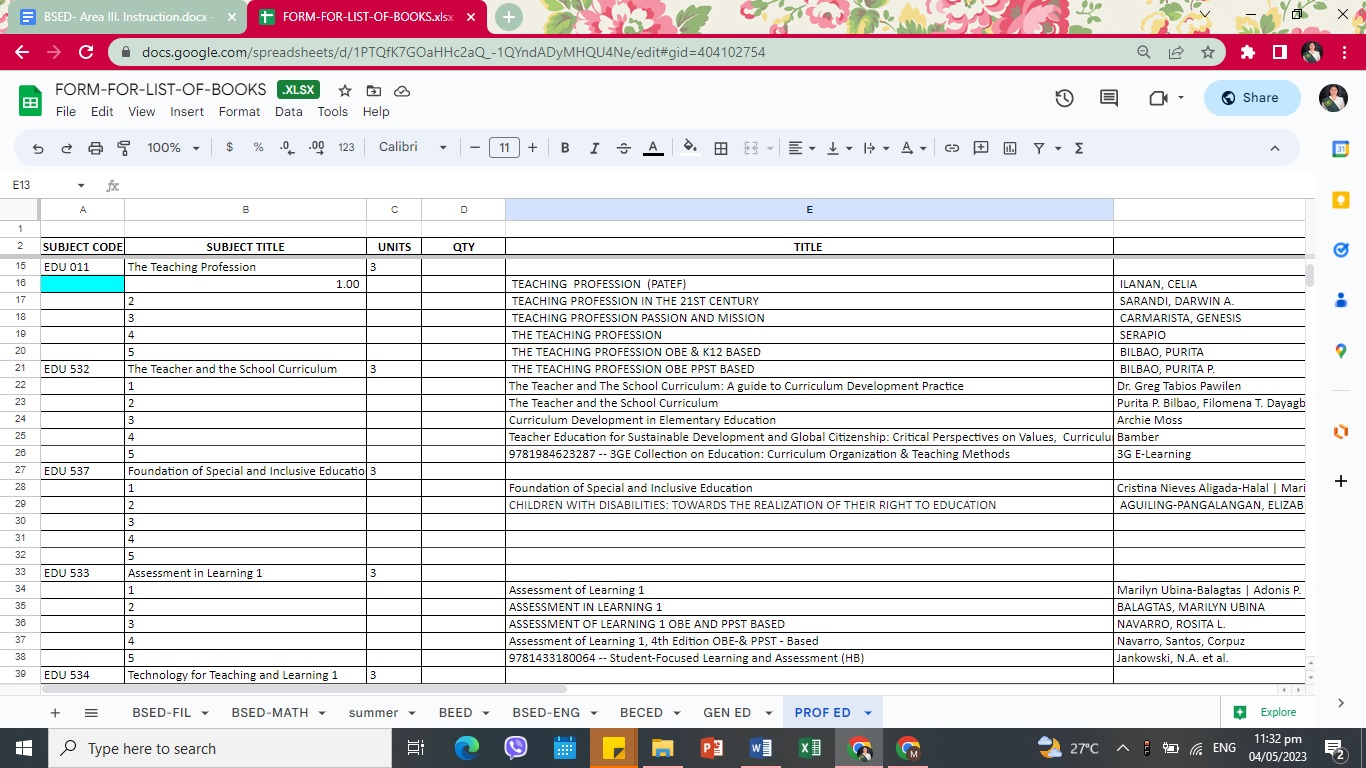Open the Explore panel
The height and width of the screenshot is (768, 1366).
click(x=1266, y=712)
